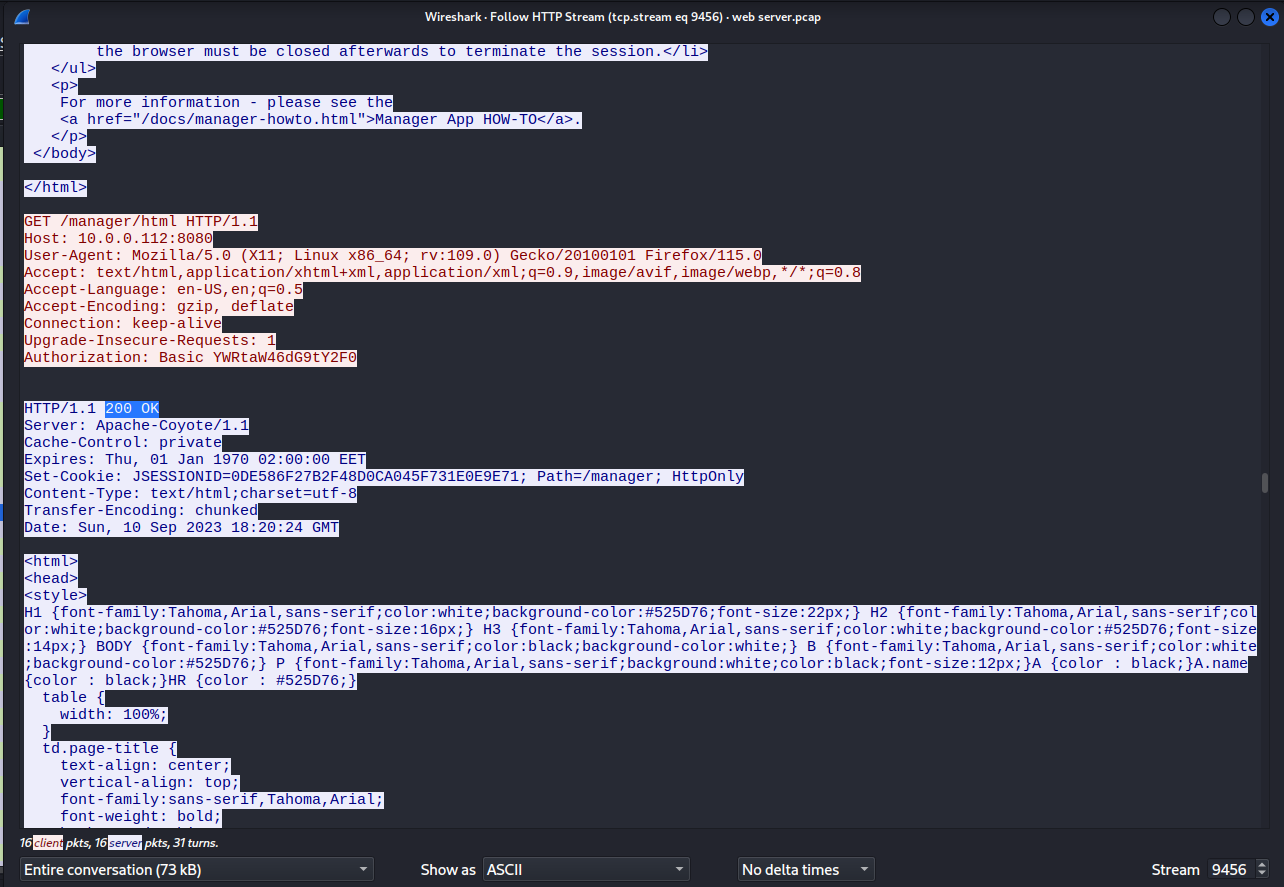Open the Entire conversation (73 kB) dropdown
The image size is (1284, 887).
pos(197,869)
